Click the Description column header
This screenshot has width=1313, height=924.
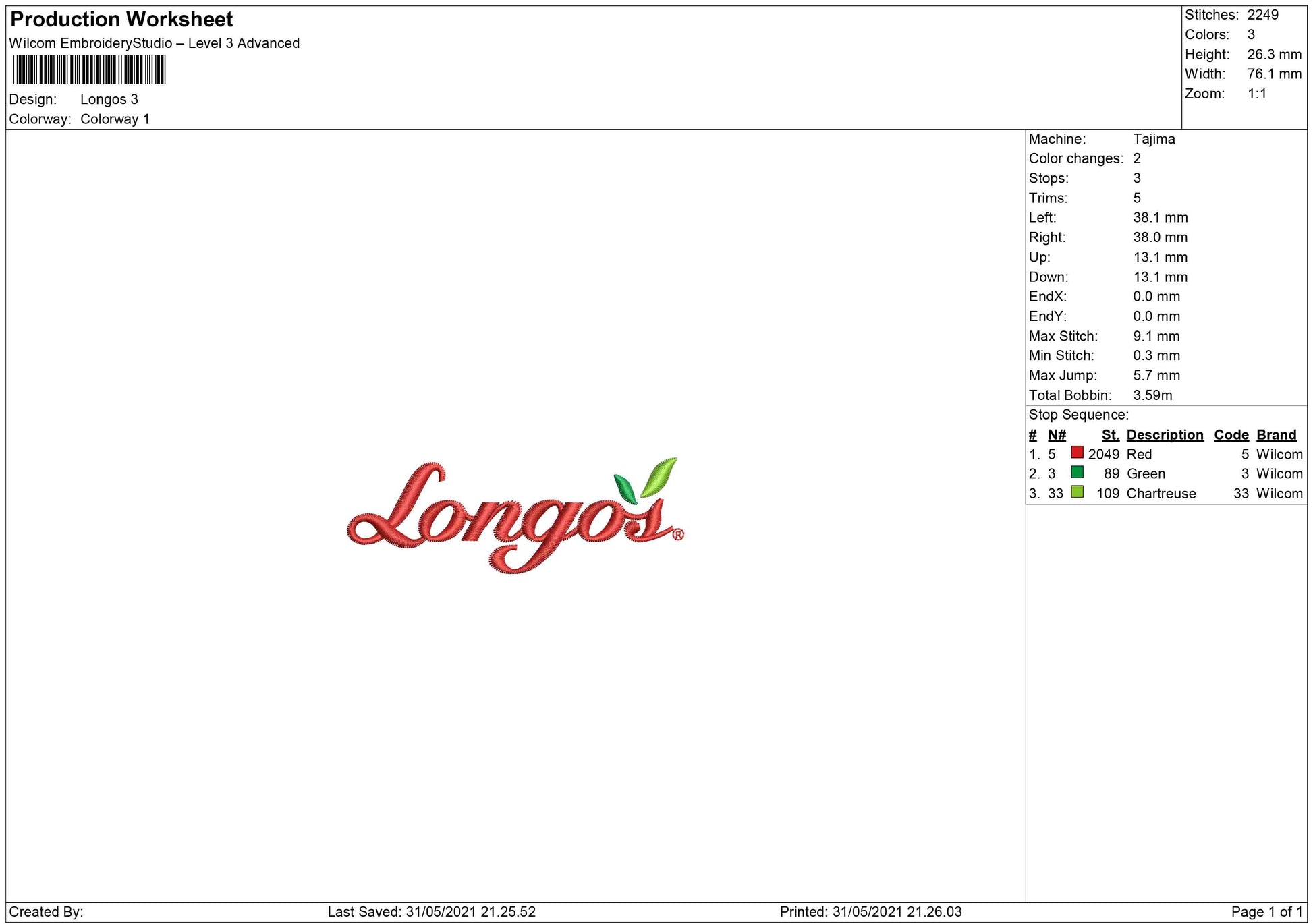(1165, 435)
